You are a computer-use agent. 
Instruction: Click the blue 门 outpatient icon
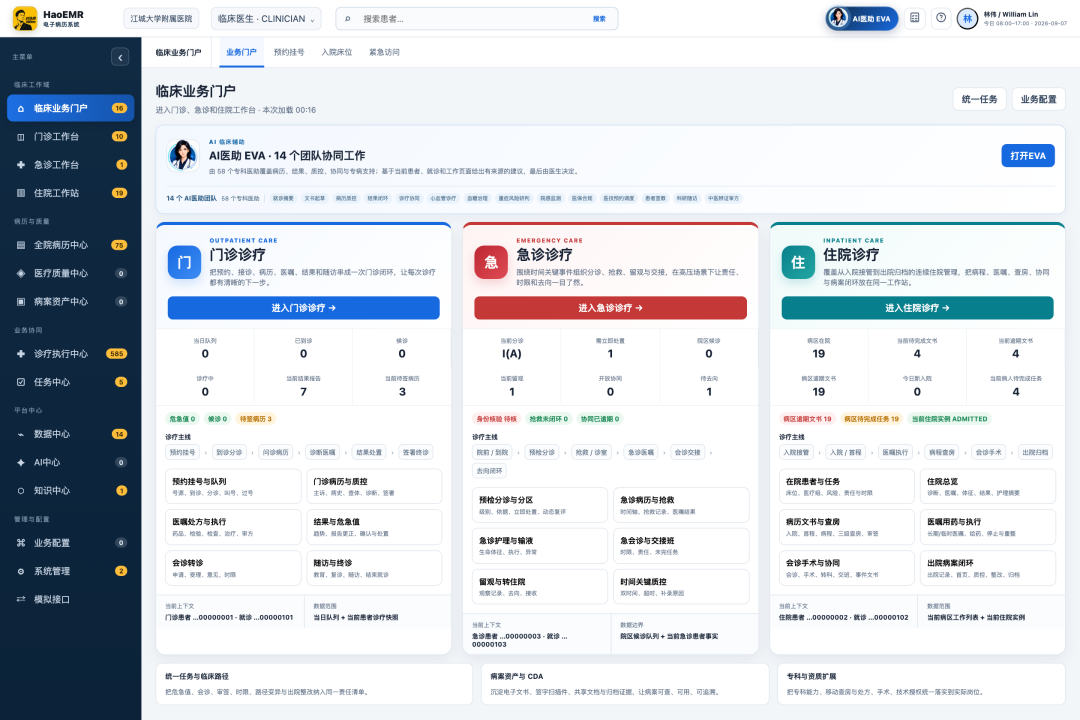[185, 263]
